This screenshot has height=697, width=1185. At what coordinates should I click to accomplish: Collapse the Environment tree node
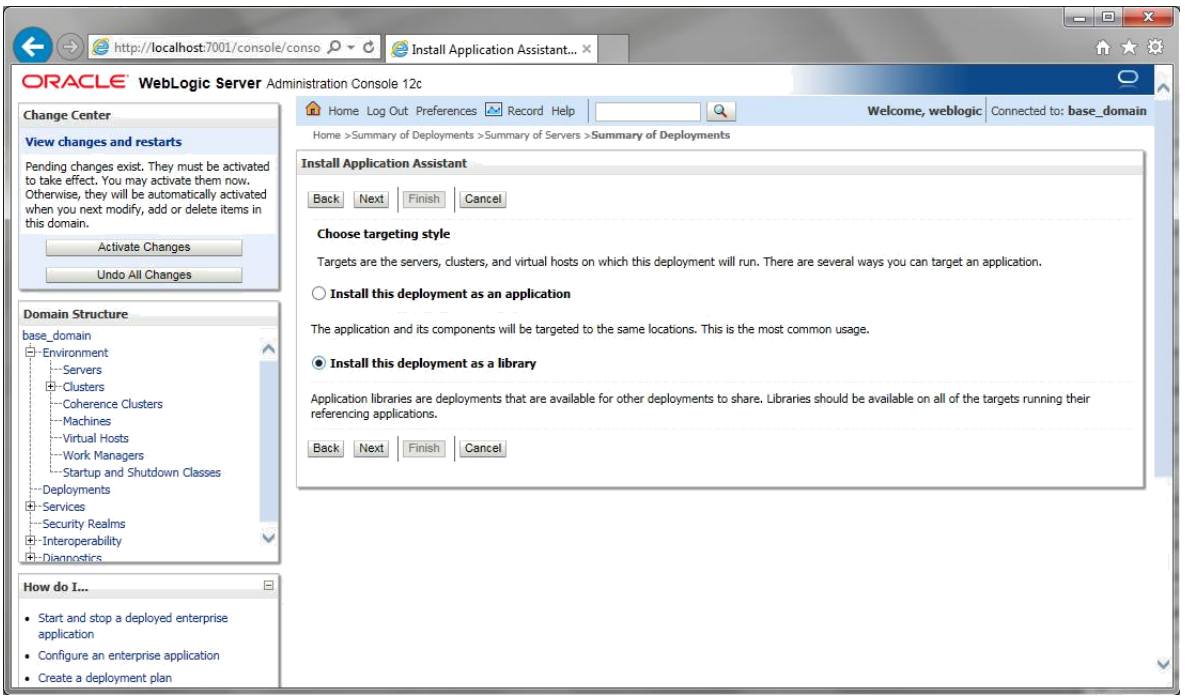click(x=30, y=352)
